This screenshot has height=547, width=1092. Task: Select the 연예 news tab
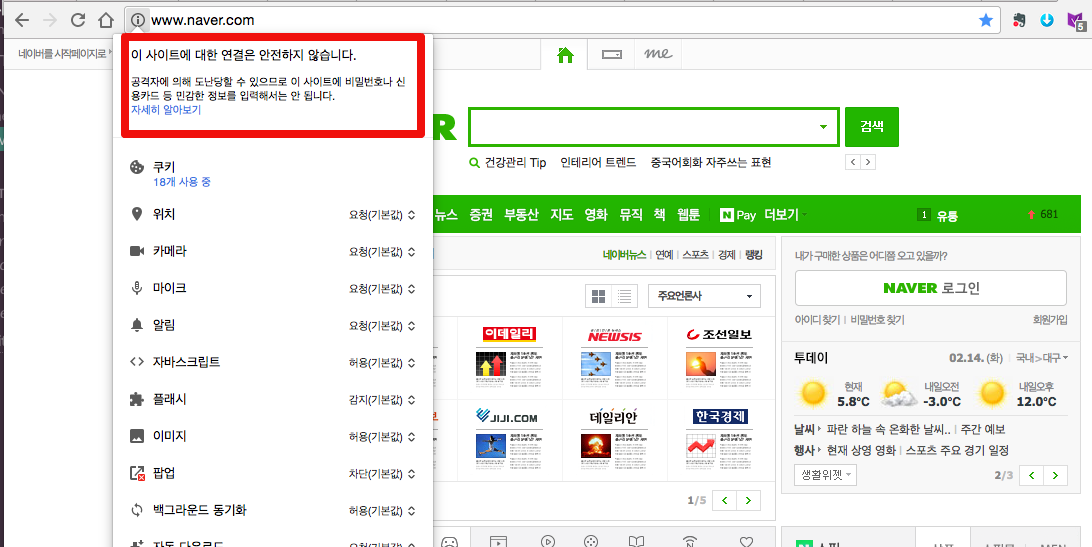tap(664, 255)
